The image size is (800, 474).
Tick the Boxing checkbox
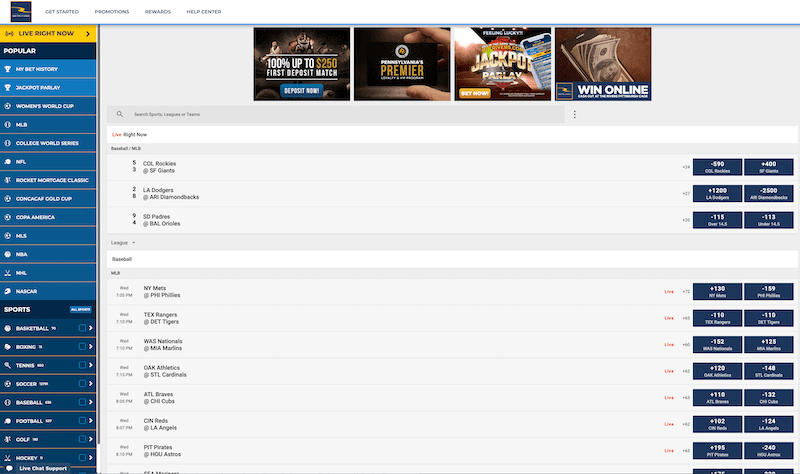click(x=82, y=346)
